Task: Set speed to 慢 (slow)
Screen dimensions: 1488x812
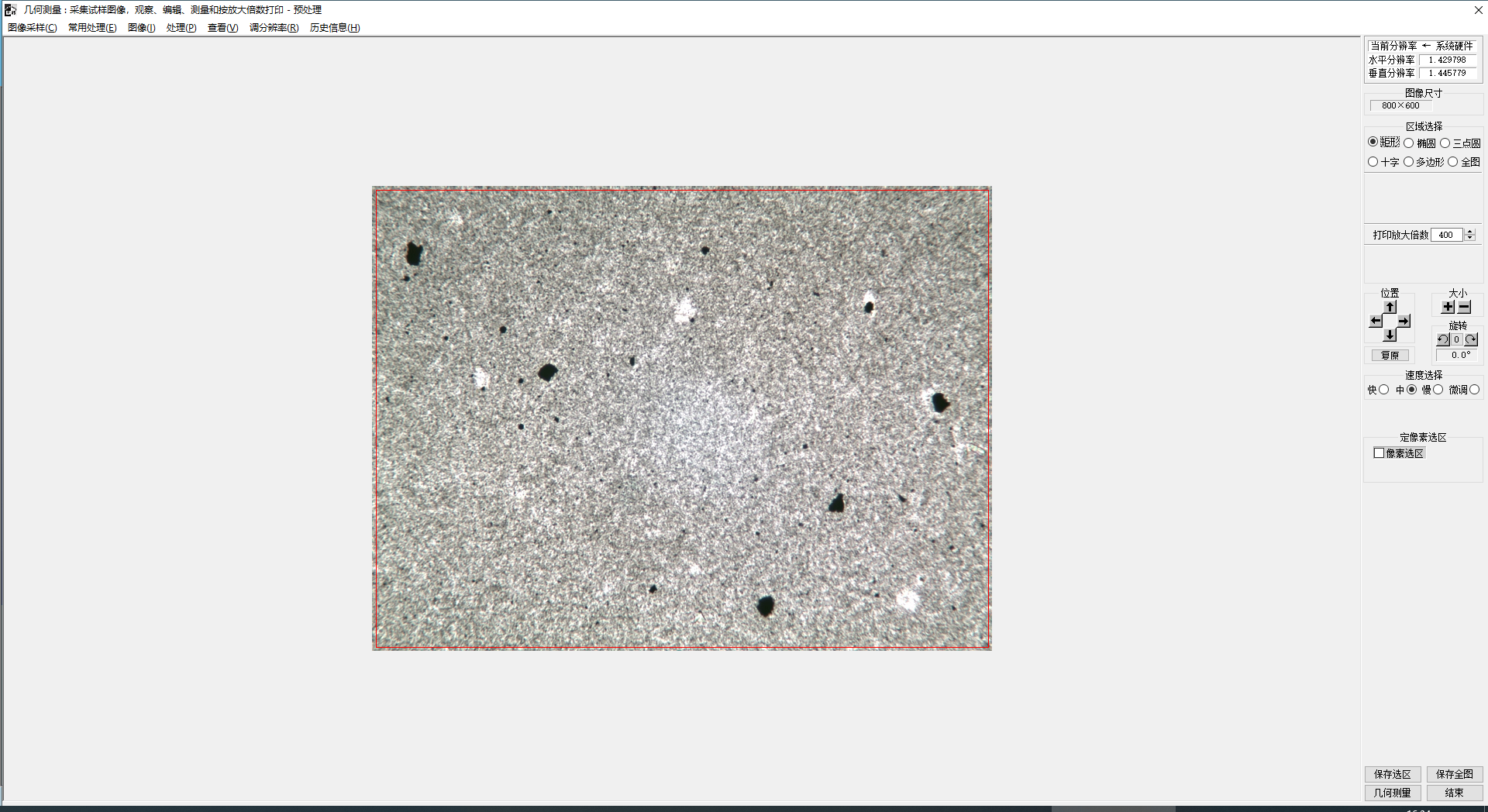Action: tap(1438, 390)
